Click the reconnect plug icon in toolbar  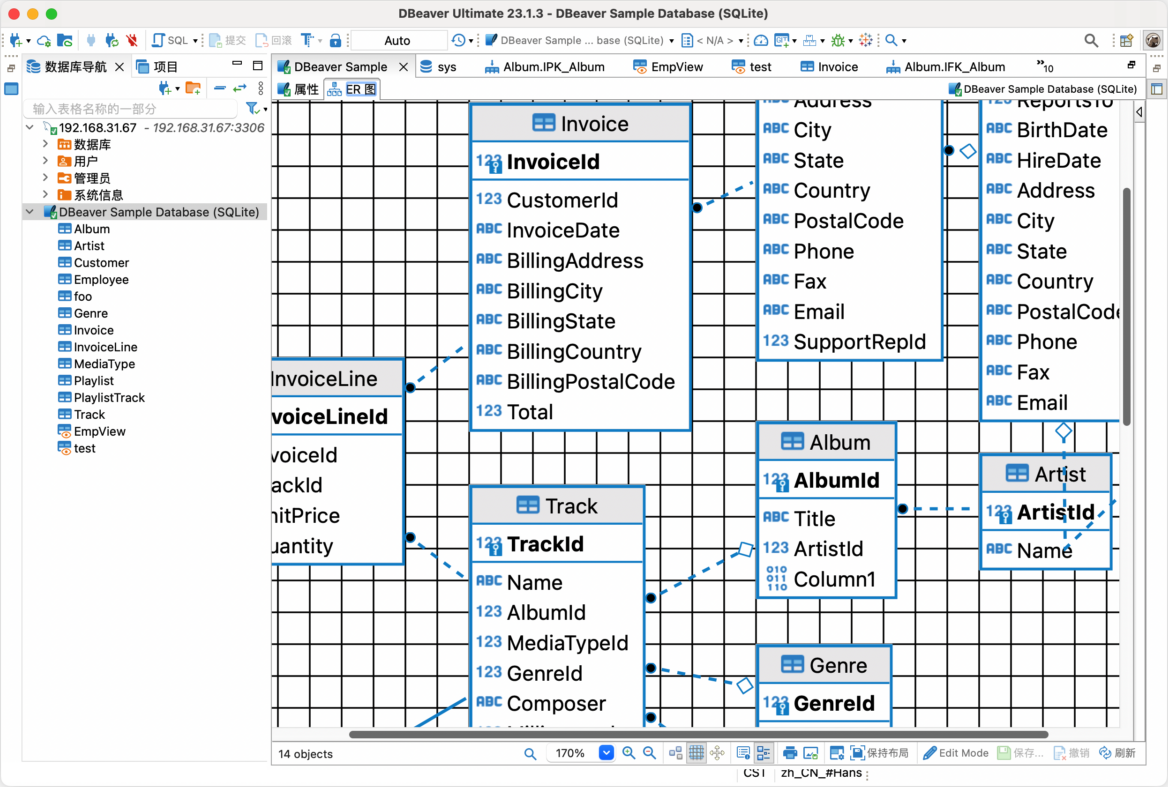[x=111, y=40]
